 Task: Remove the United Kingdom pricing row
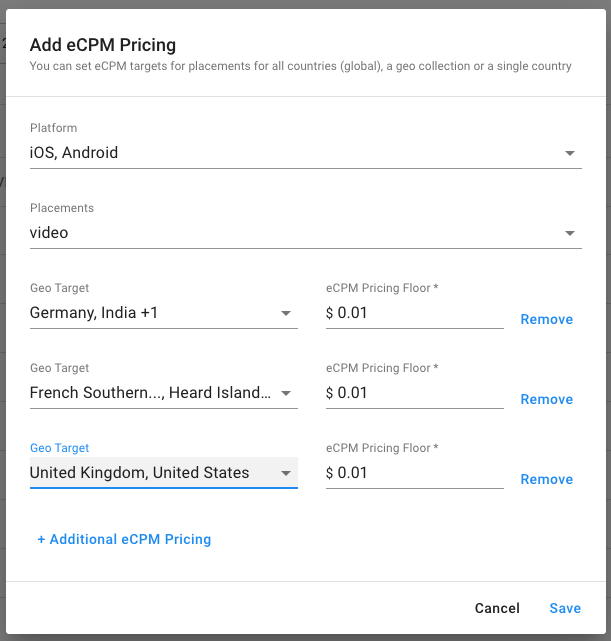546,480
